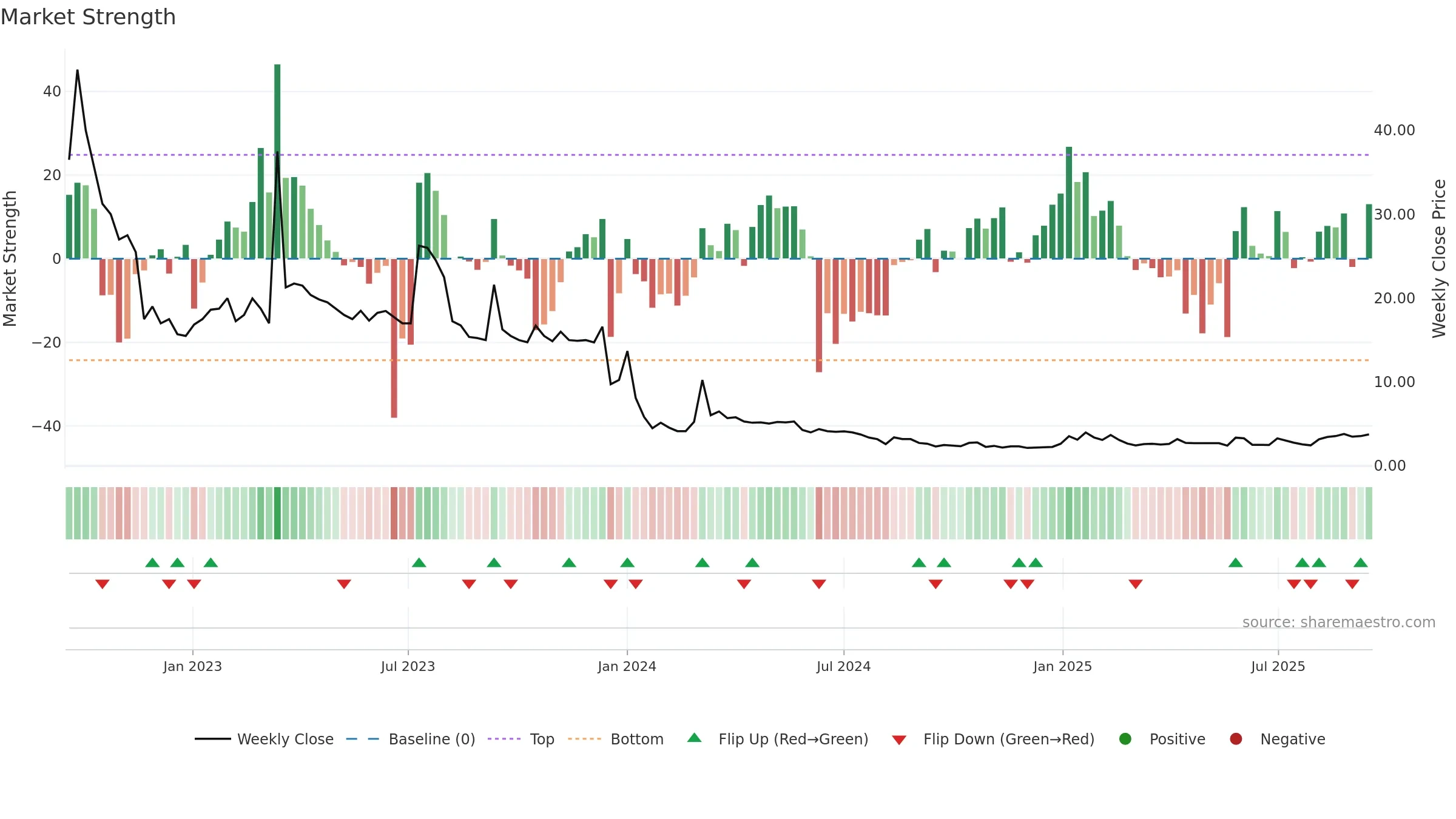Screen dimensions: 1456x819
Task: Click the Jul 2023 x-axis label
Action: [x=408, y=666]
